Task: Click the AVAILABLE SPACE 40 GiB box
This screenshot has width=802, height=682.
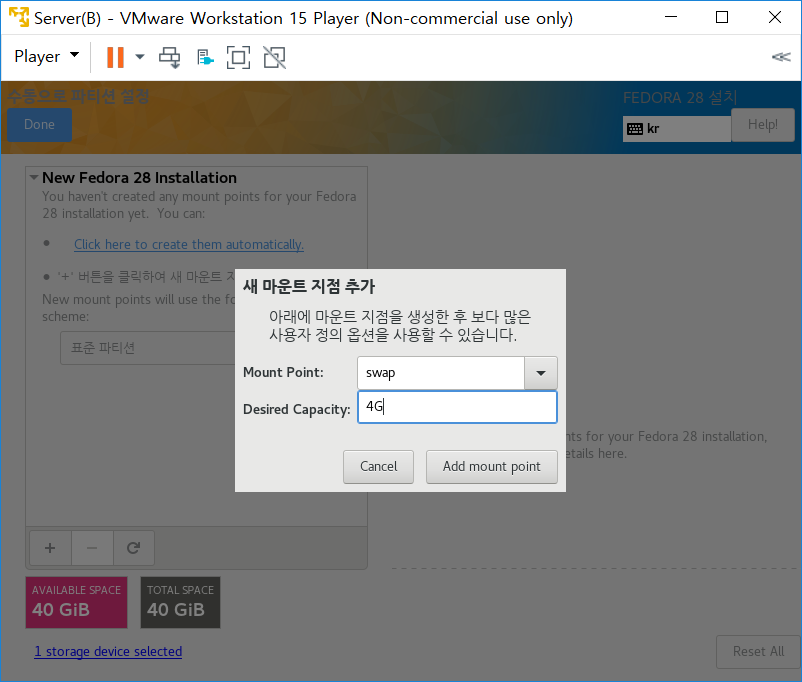Action: [x=77, y=602]
